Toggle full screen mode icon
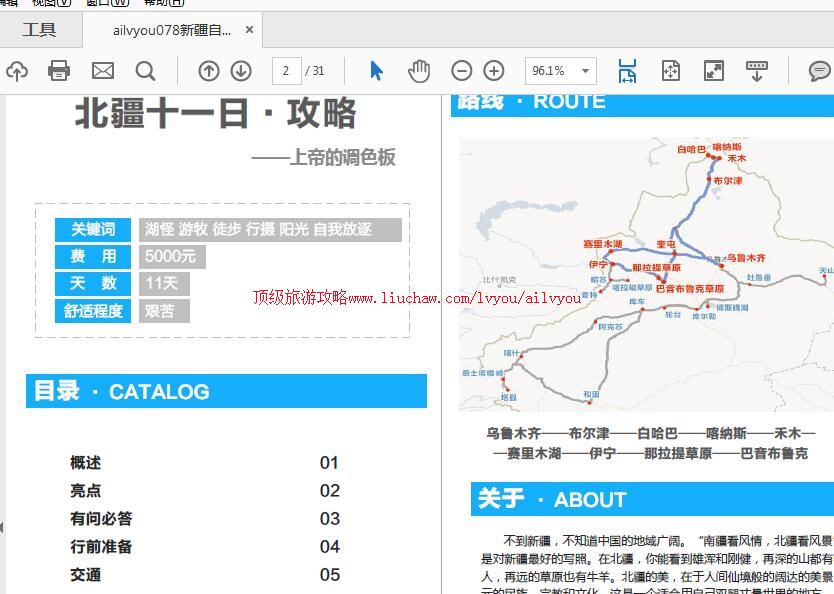 713,71
